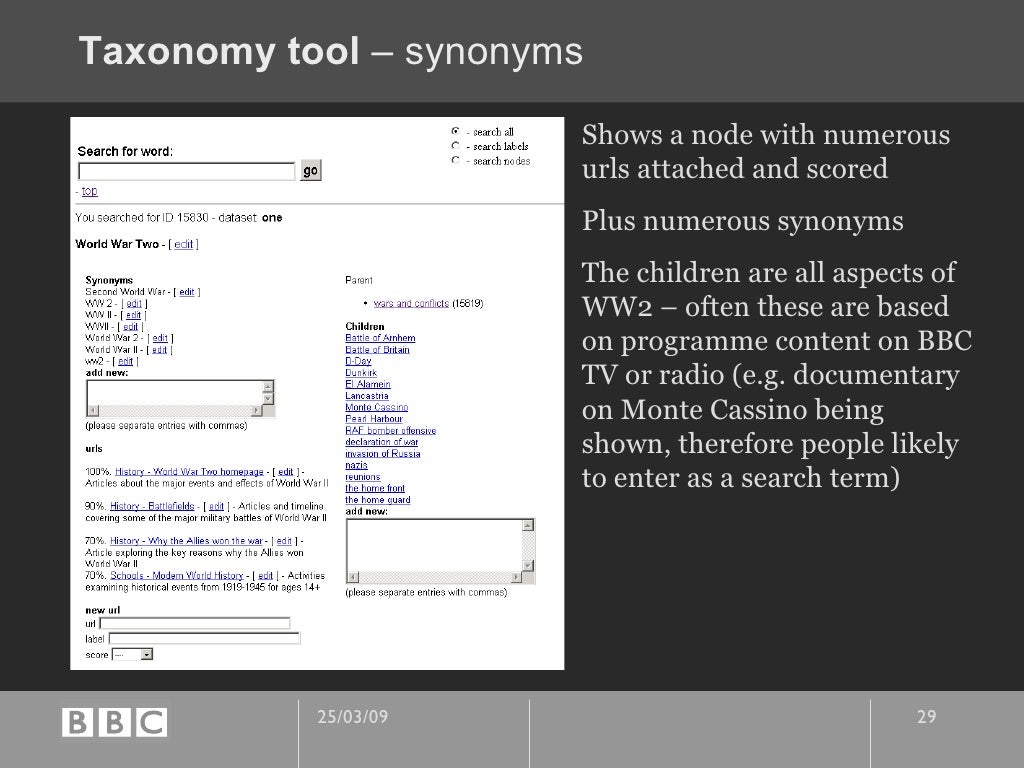
Task: Click the Search for word input field
Action: coord(187,171)
